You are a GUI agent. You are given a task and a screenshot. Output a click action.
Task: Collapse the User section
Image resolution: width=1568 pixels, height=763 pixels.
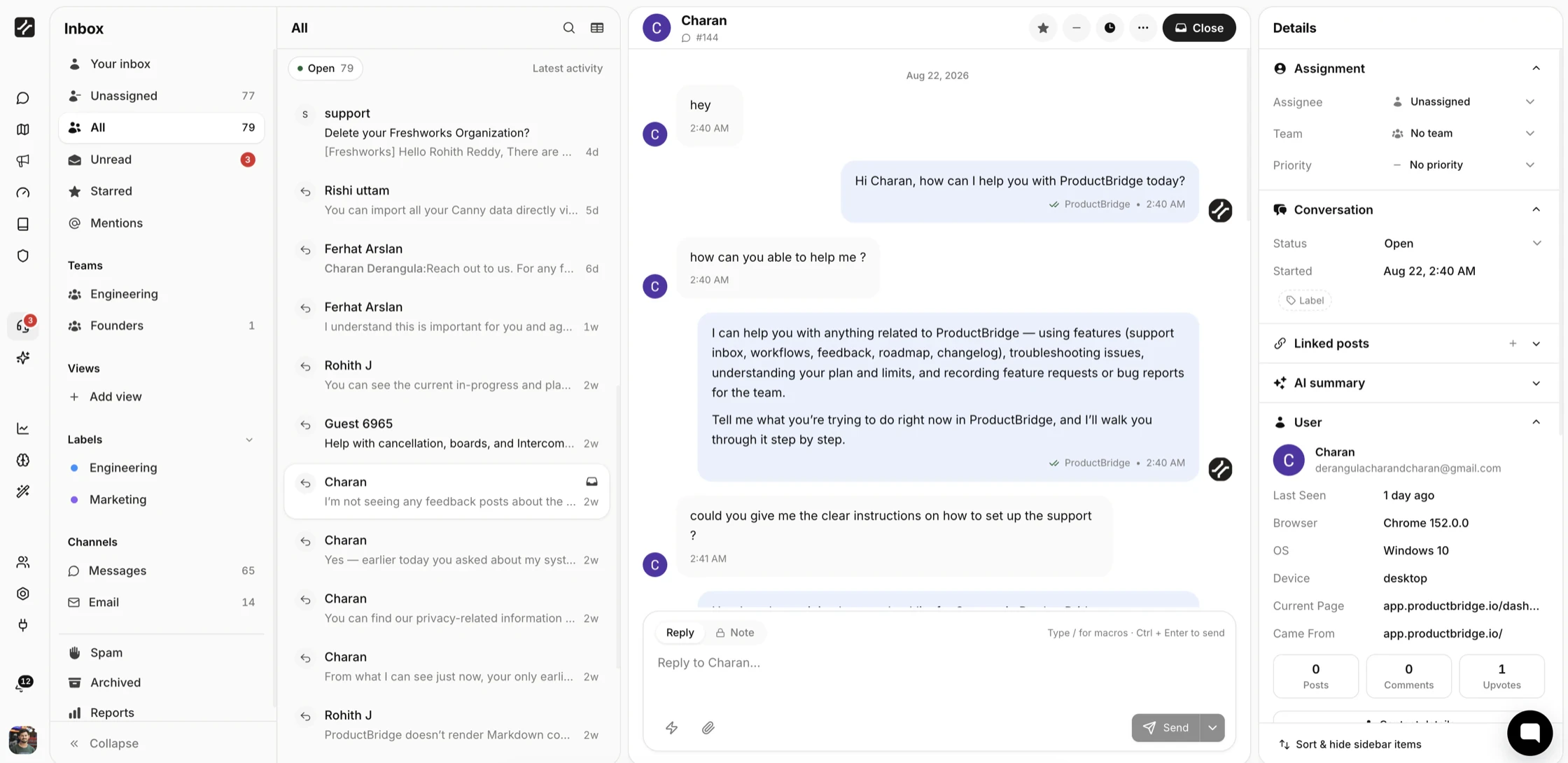click(1536, 423)
